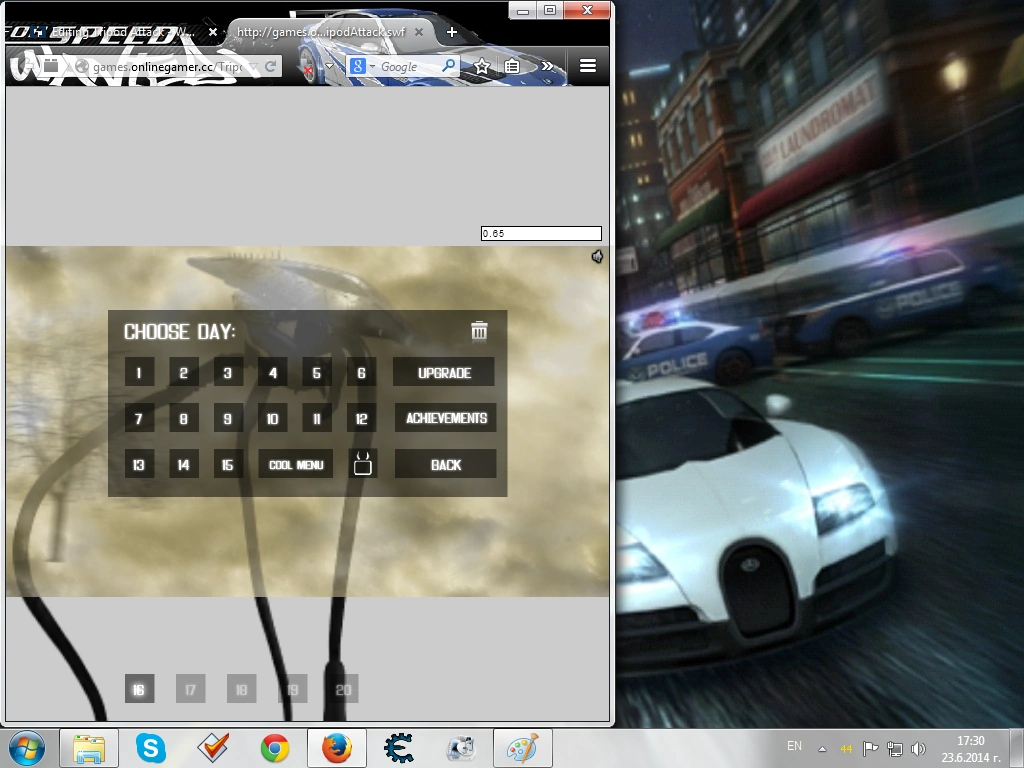
Task: Select day 2
Action: tap(184, 373)
